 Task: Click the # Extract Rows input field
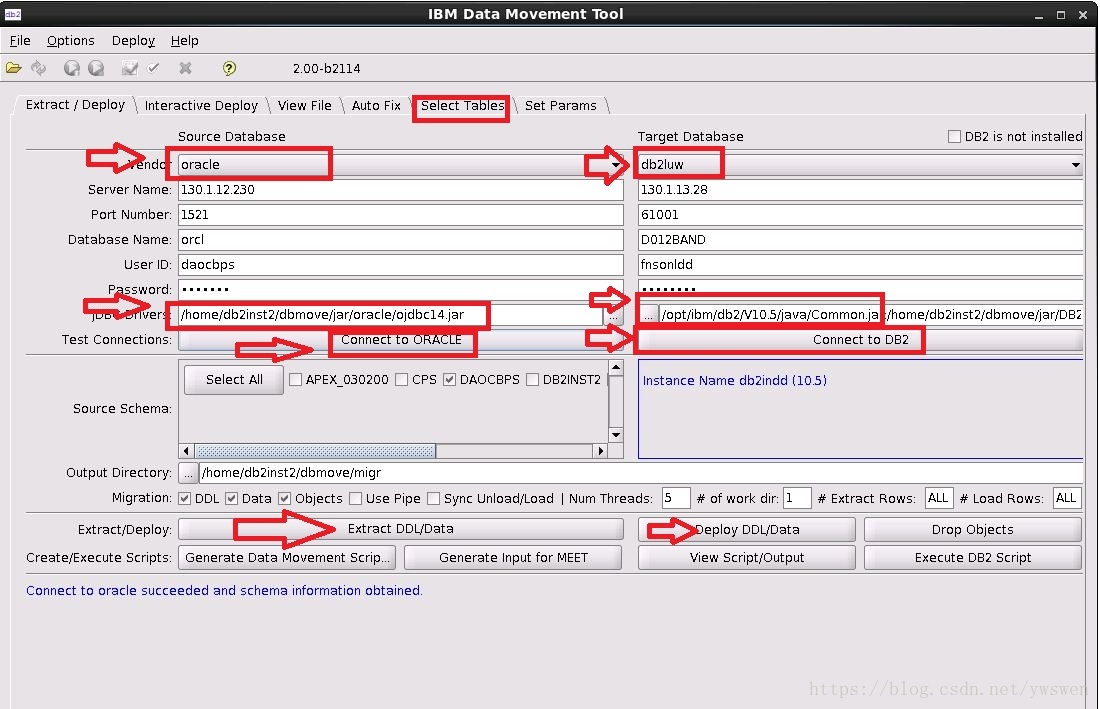939,498
